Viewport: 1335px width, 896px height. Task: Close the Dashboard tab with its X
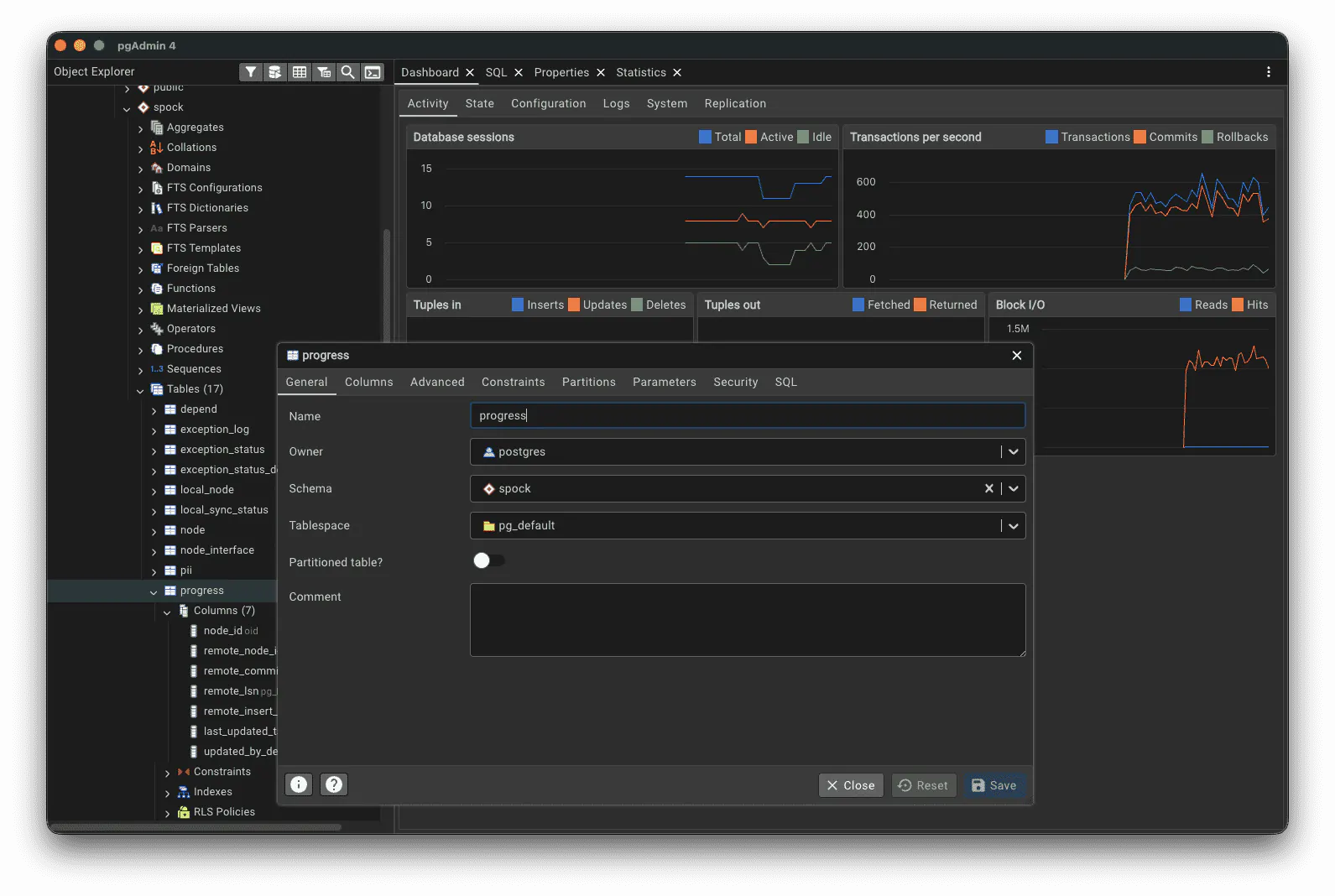pos(470,73)
